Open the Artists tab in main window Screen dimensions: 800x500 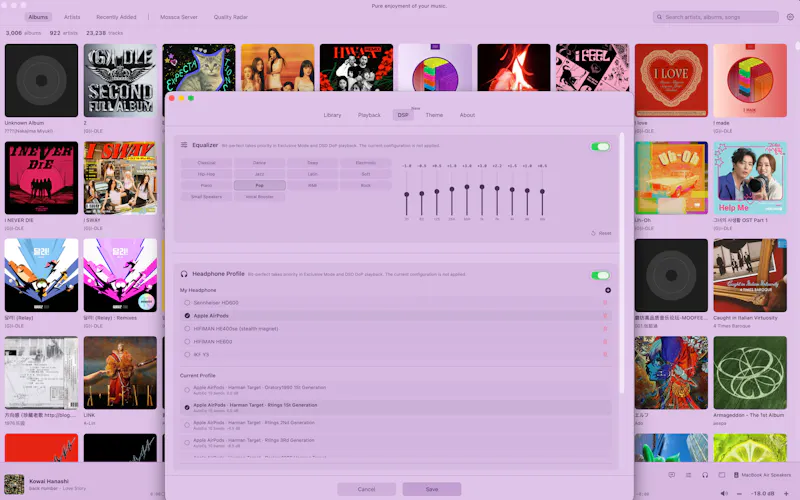(x=72, y=17)
